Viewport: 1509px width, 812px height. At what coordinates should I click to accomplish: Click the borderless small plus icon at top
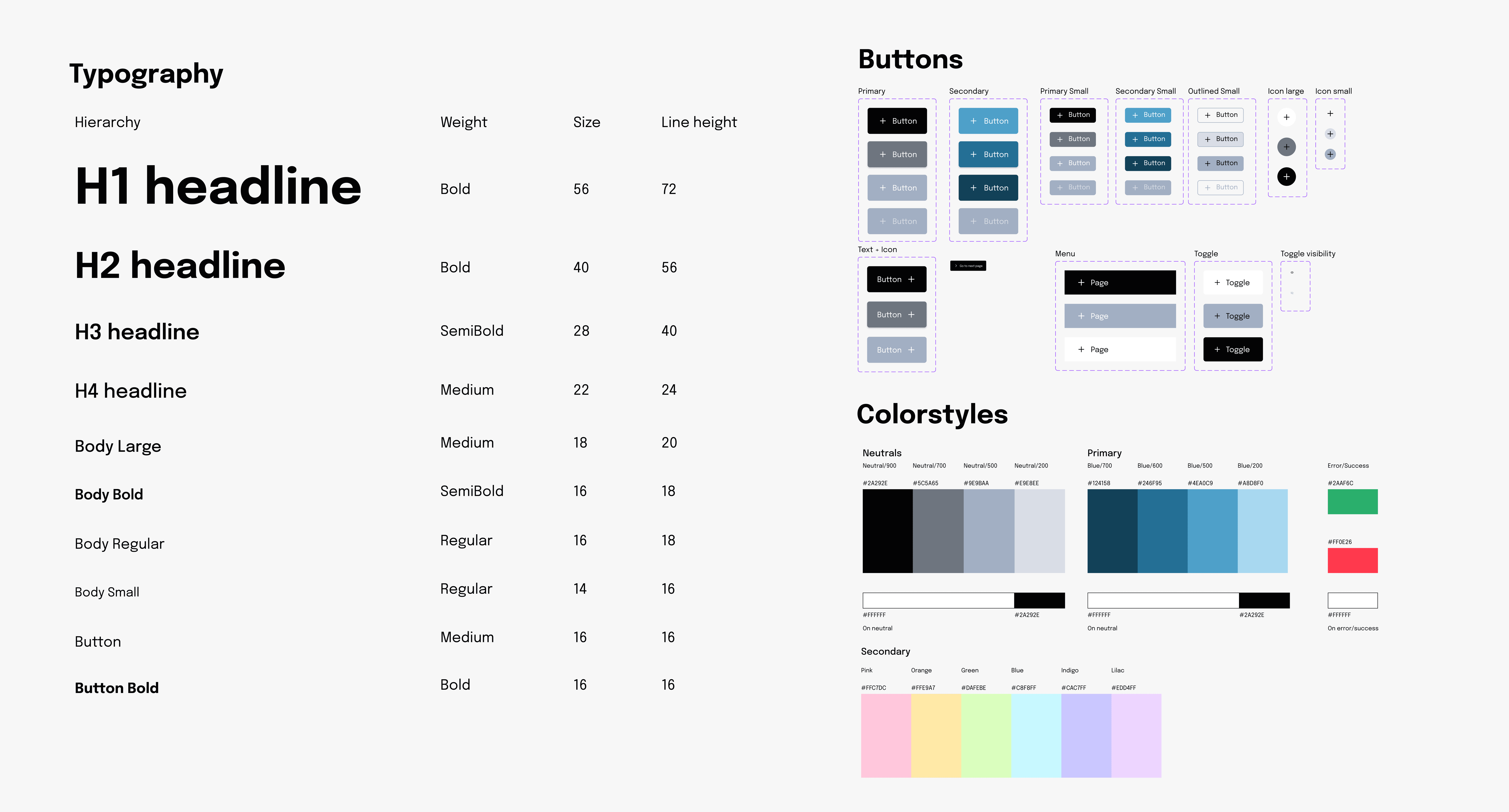coord(1330,113)
